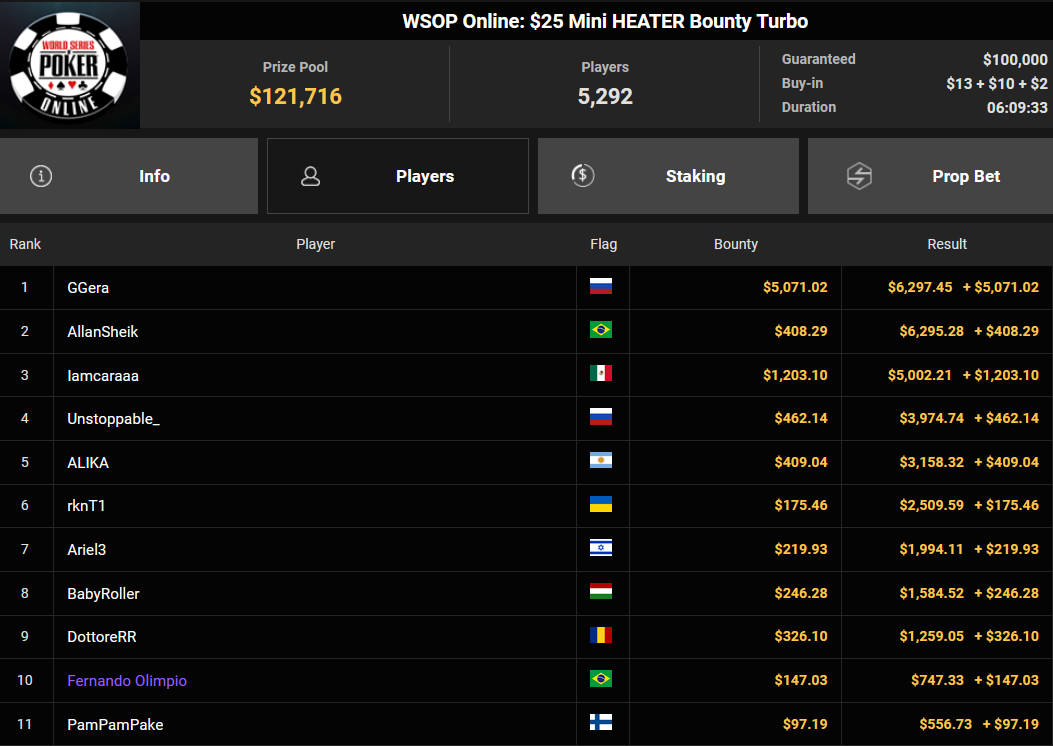Click the $13 + $10 + $2 buy-in value

pyautogui.click(x=997, y=83)
